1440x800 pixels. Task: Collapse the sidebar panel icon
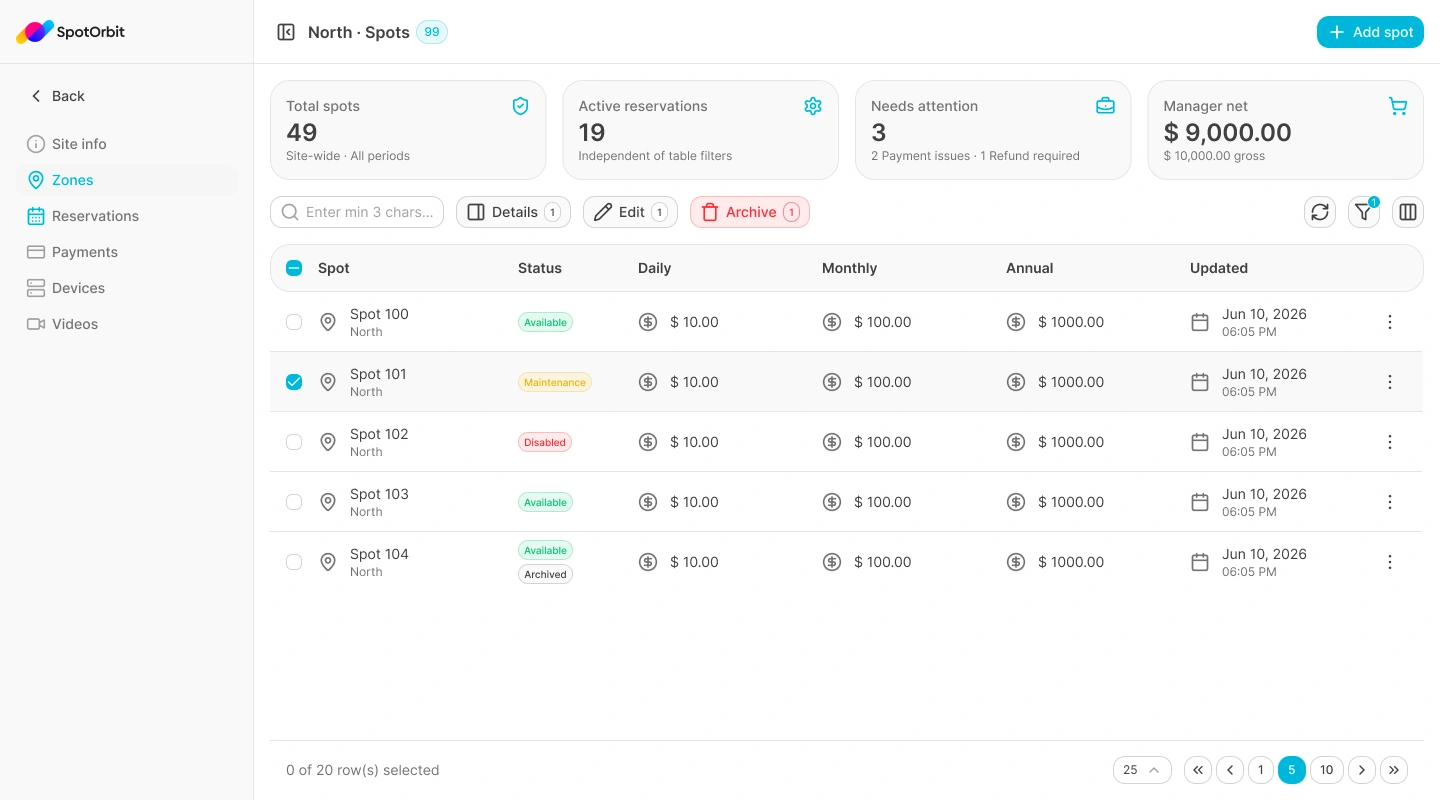click(286, 32)
